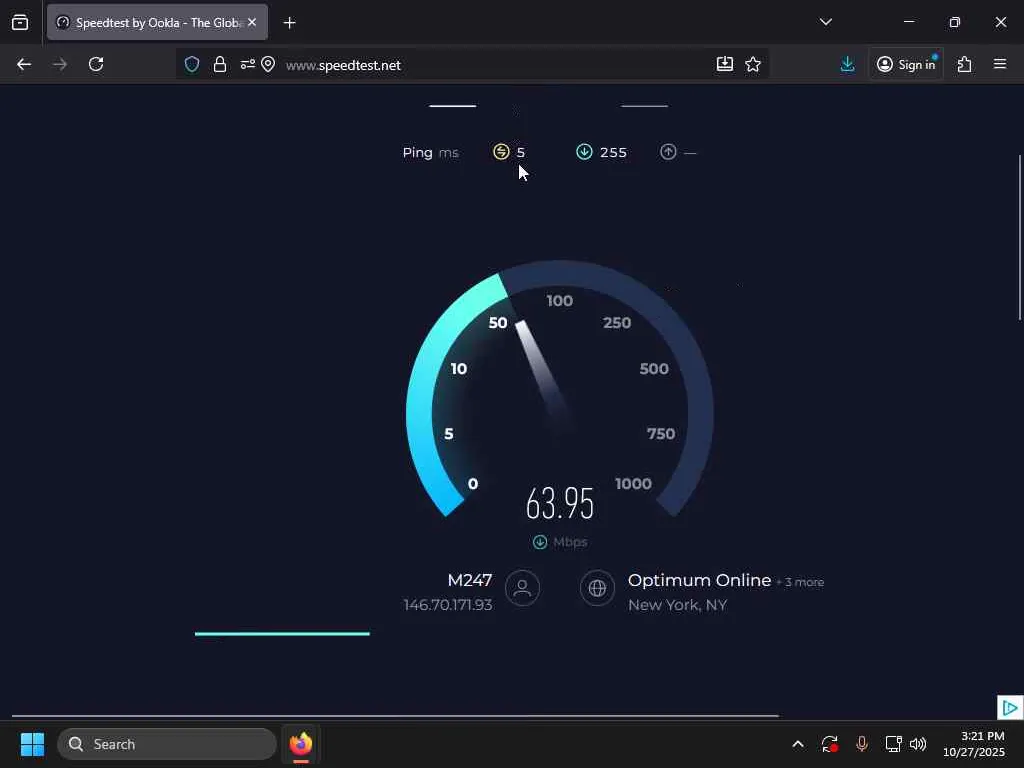This screenshot has height=768, width=1024.
Task: Open the Windows Start menu
Action: coord(32,744)
